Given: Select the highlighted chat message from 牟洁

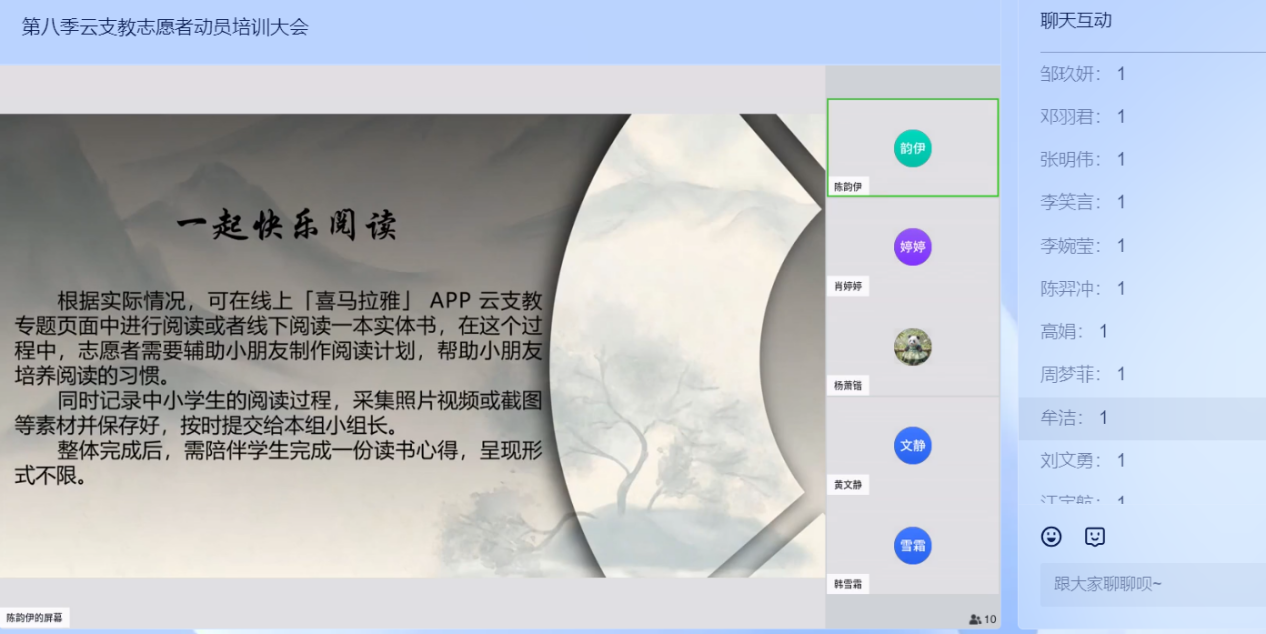Looking at the screenshot, I should (x=1074, y=418).
